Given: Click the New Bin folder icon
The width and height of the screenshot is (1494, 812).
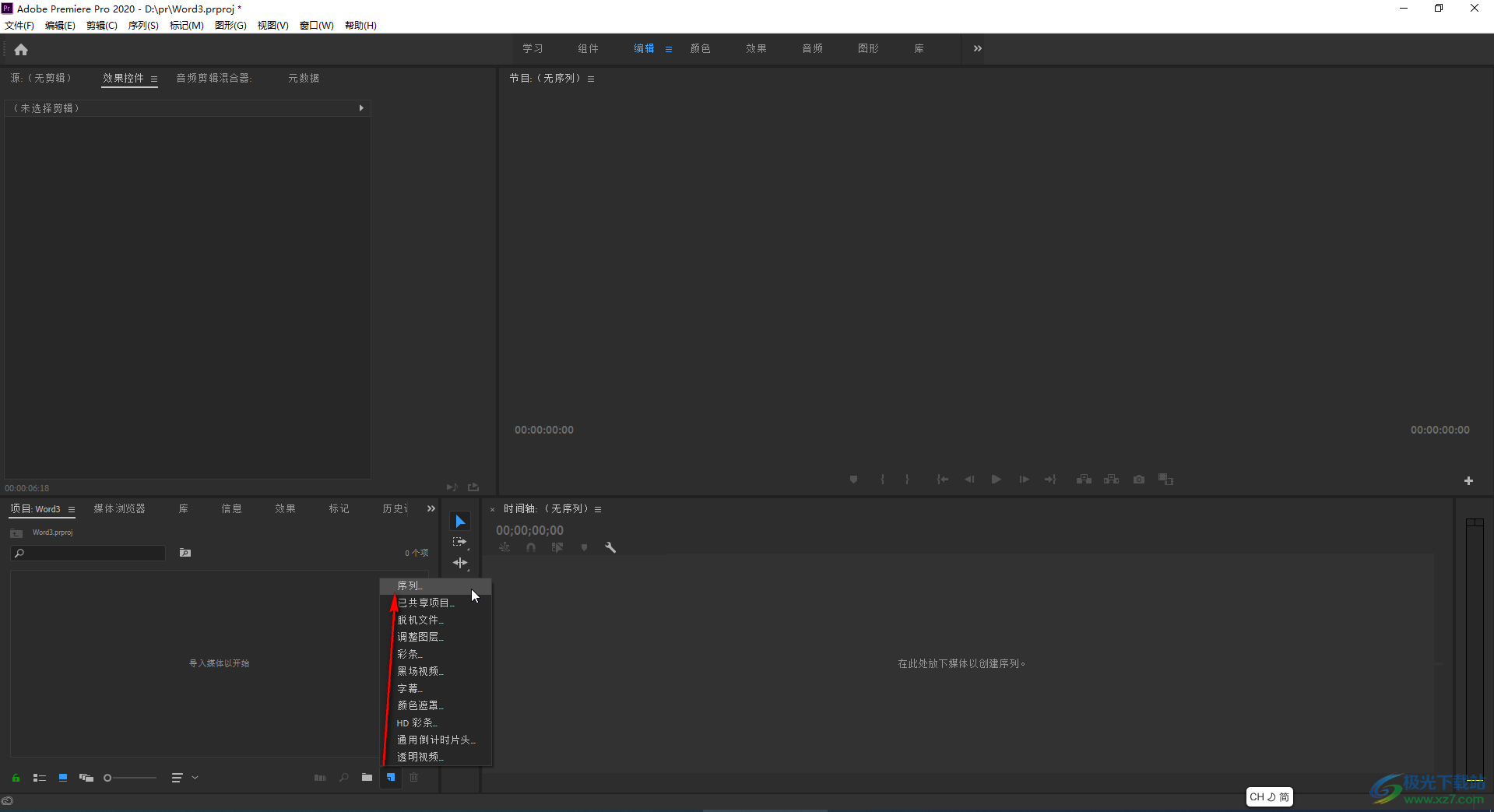Looking at the screenshot, I should tap(367, 777).
